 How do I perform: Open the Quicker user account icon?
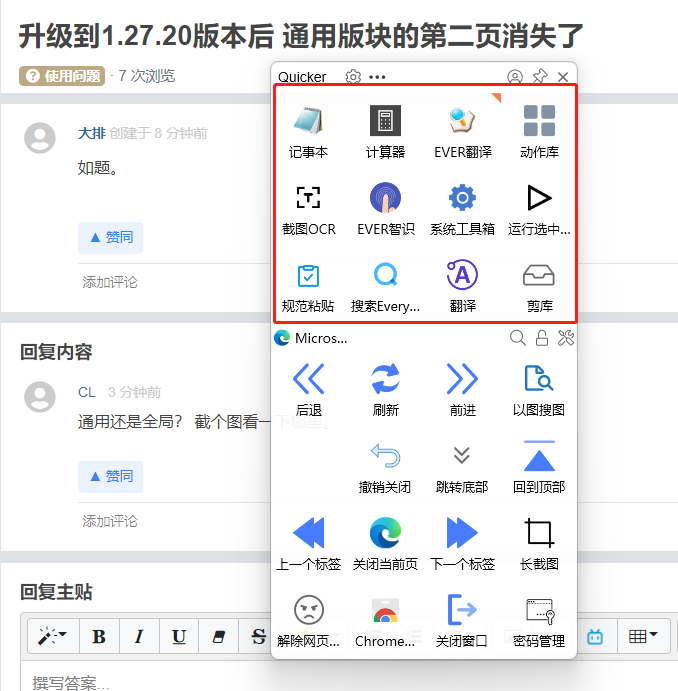tap(515, 77)
